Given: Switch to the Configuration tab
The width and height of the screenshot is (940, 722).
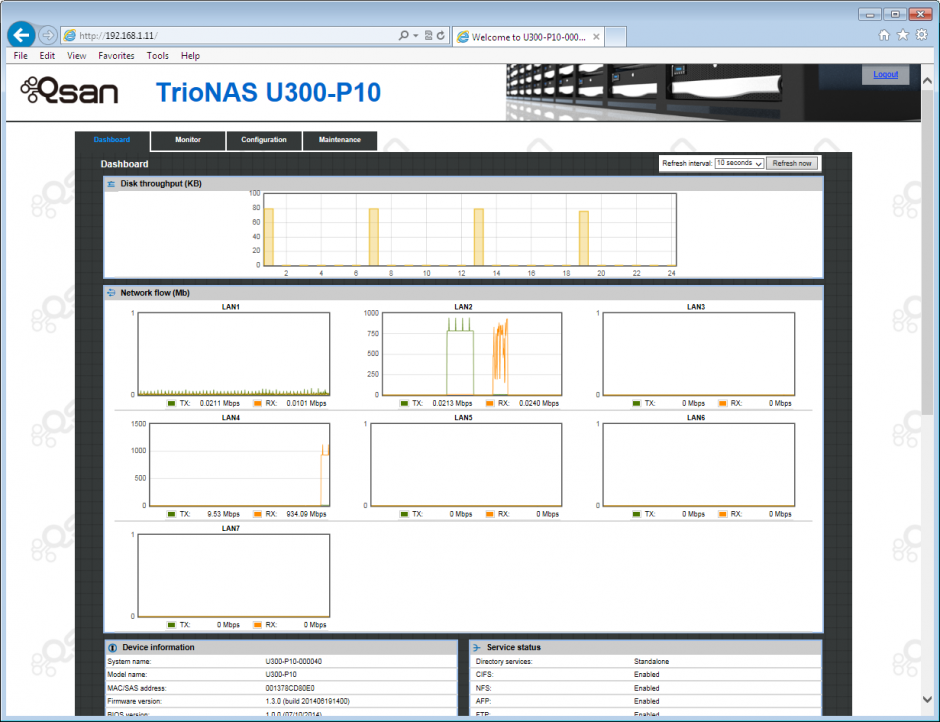Looking at the screenshot, I should coord(264,140).
